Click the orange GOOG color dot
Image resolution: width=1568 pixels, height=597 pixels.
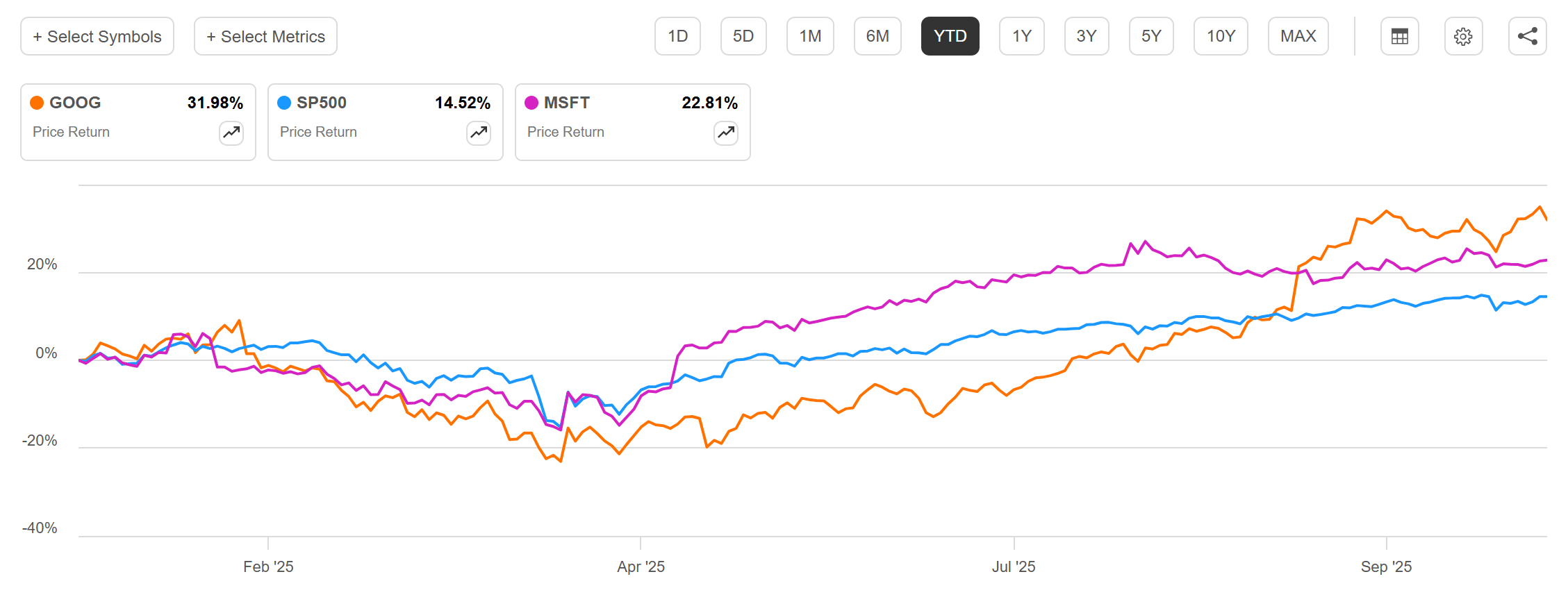pos(38,102)
